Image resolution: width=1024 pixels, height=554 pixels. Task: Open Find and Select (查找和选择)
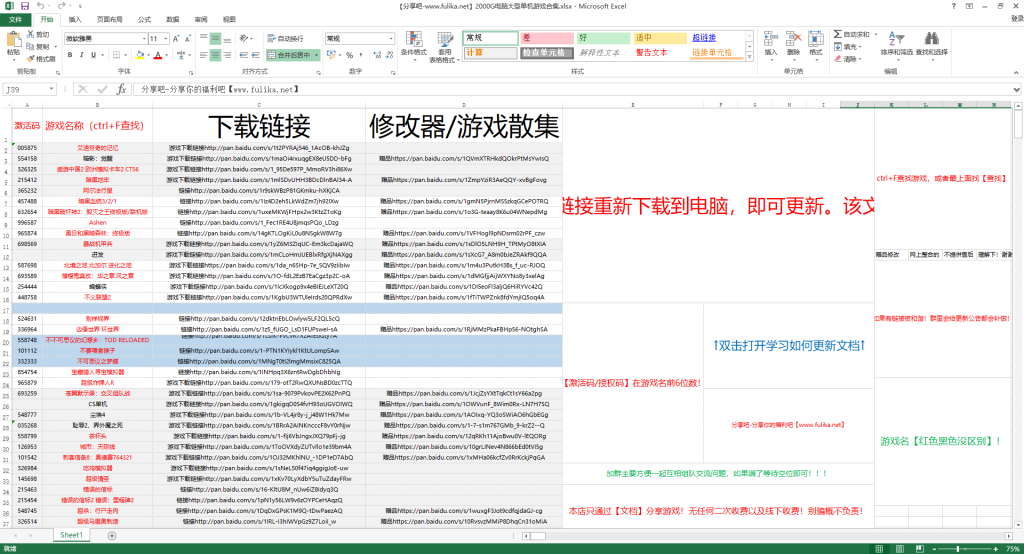tap(931, 44)
